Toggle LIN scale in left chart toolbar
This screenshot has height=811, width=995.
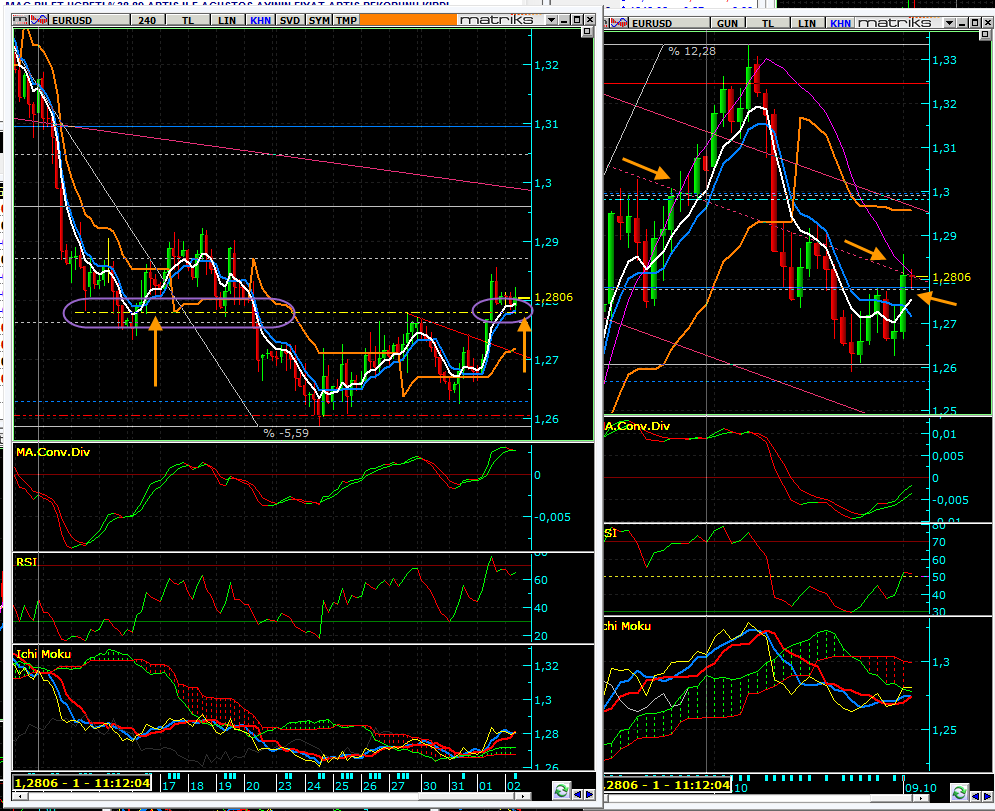[x=228, y=20]
